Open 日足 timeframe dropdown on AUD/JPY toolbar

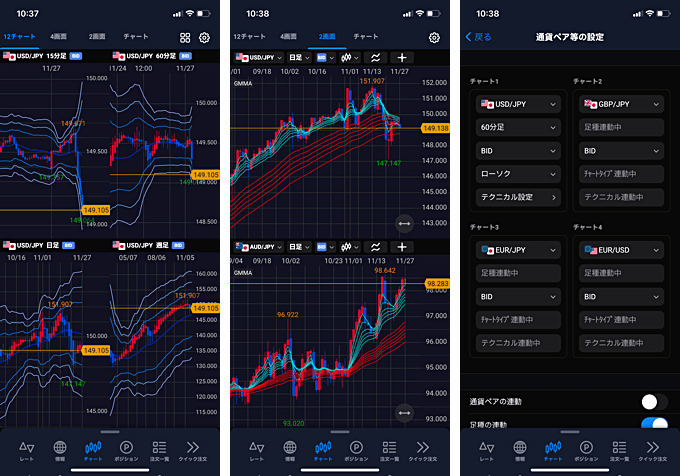[x=299, y=247]
